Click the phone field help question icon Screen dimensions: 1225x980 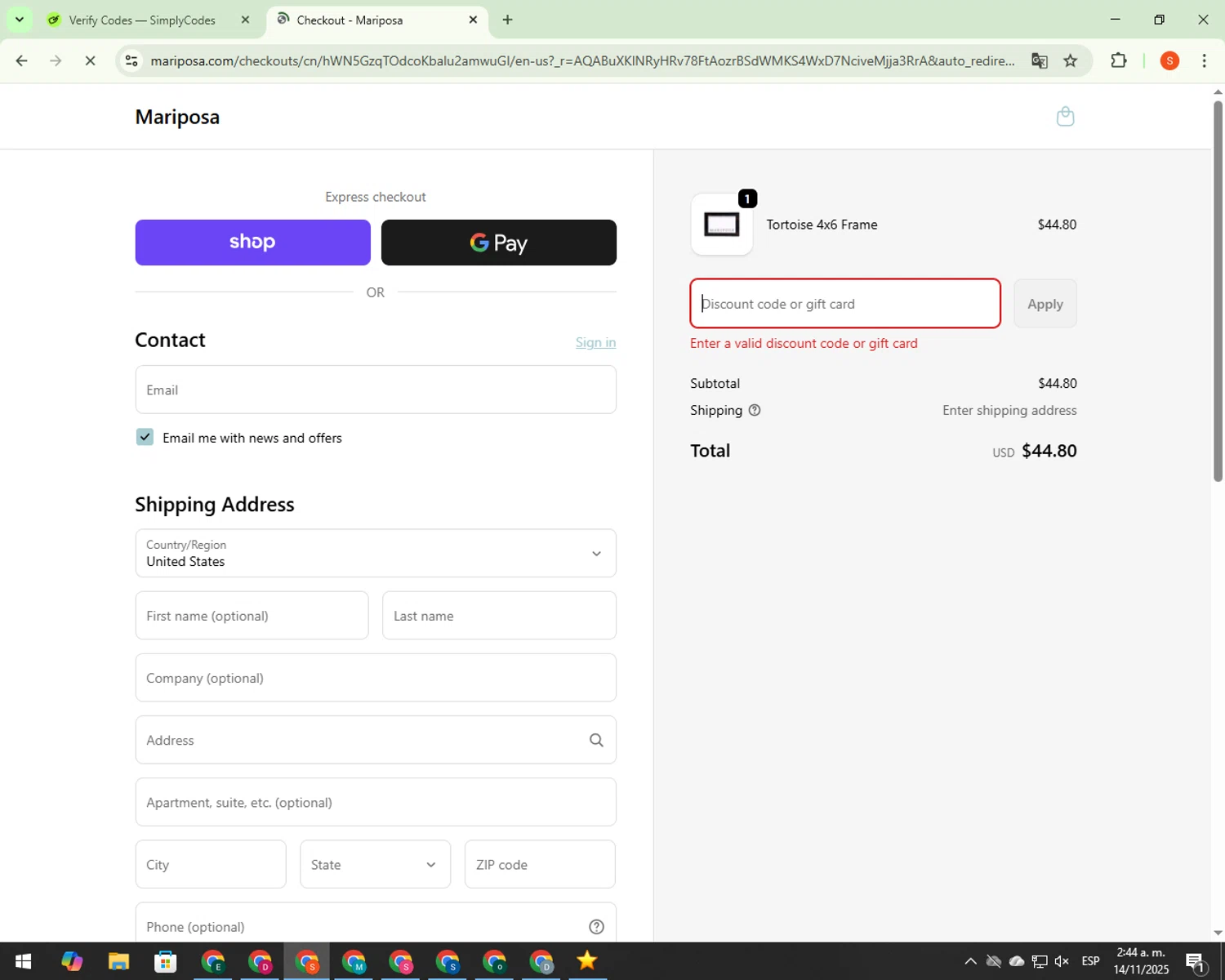[596, 926]
